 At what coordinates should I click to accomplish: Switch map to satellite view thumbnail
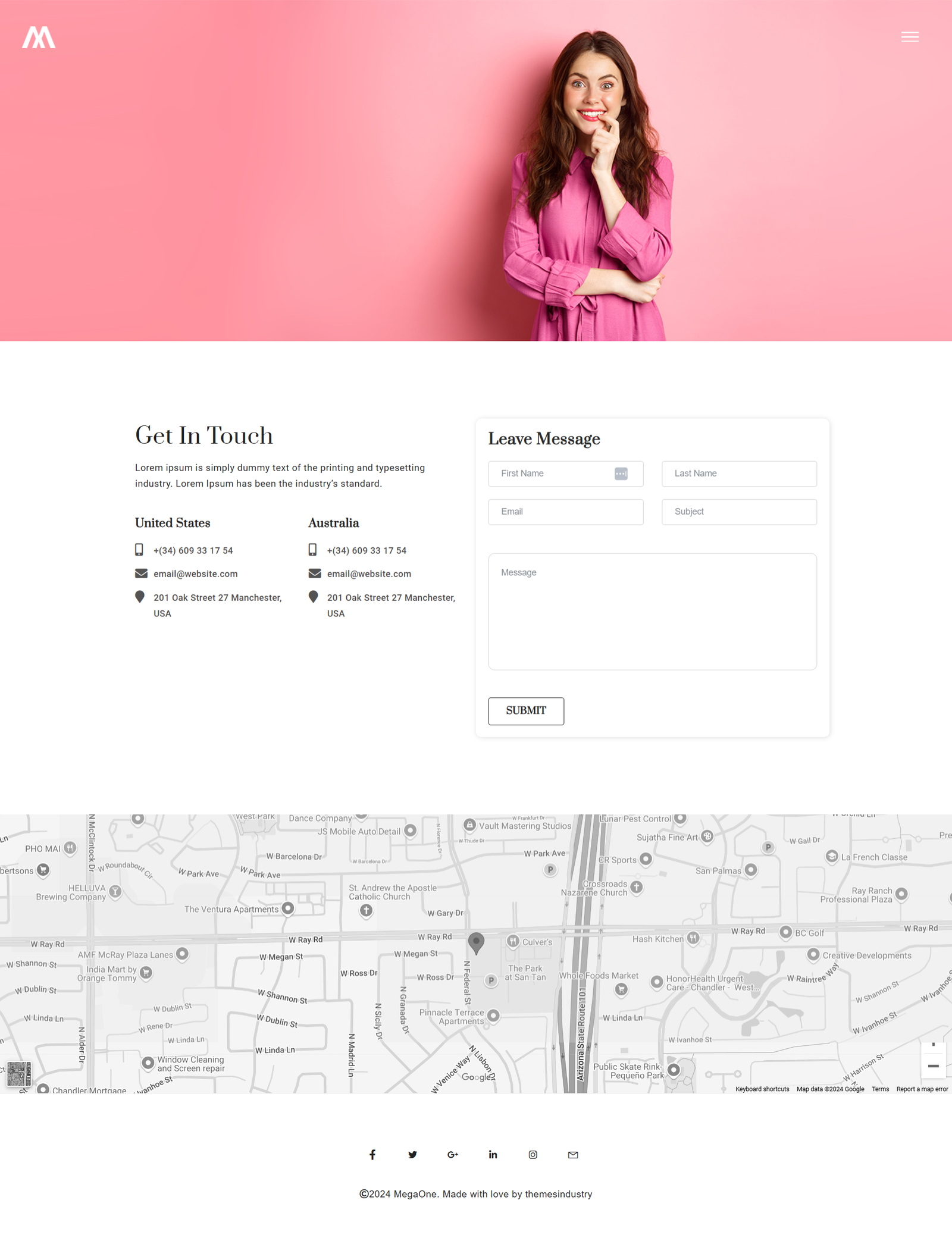coord(18,1074)
